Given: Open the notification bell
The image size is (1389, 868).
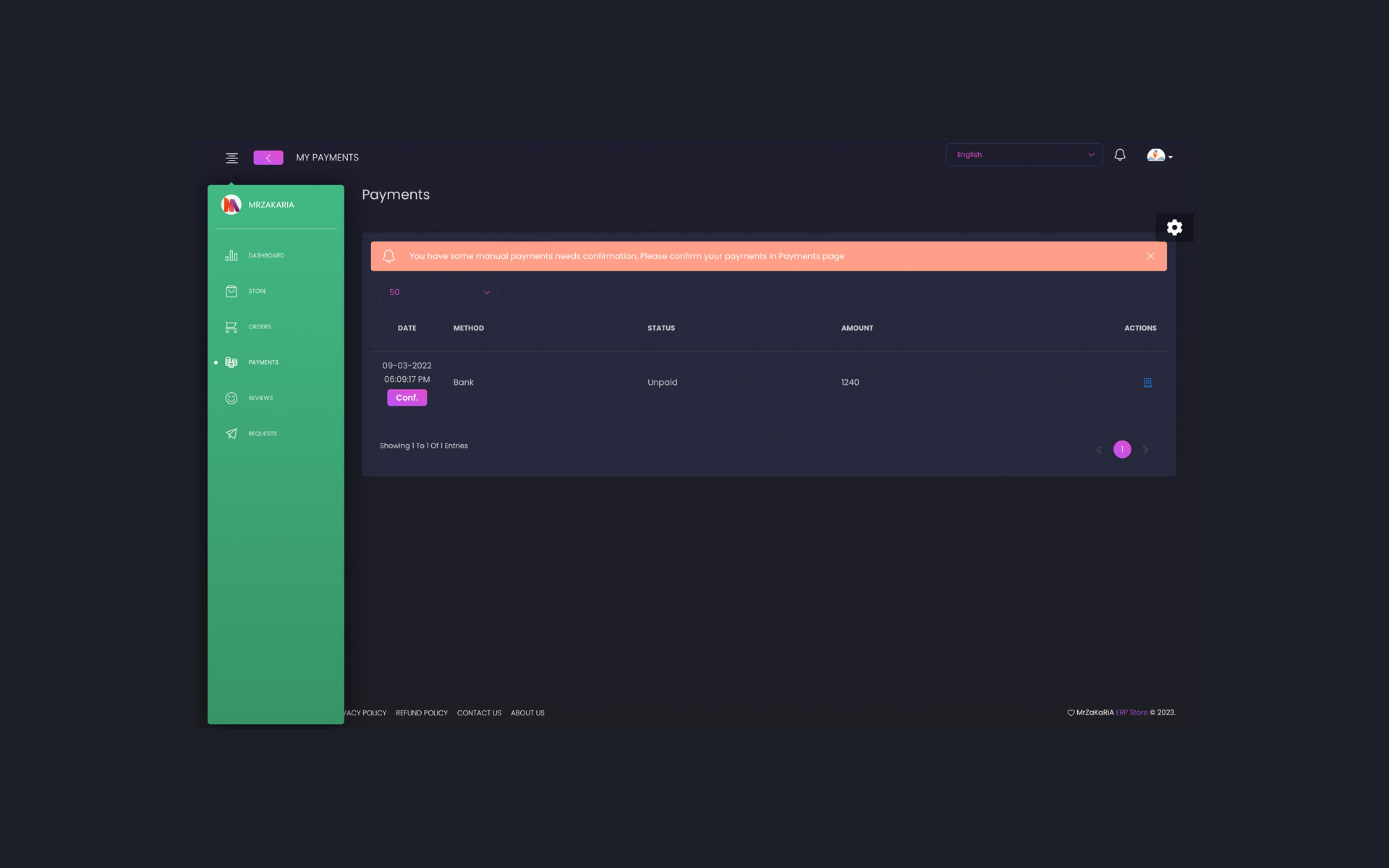Looking at the screenshot, I should coord(1120,155).
